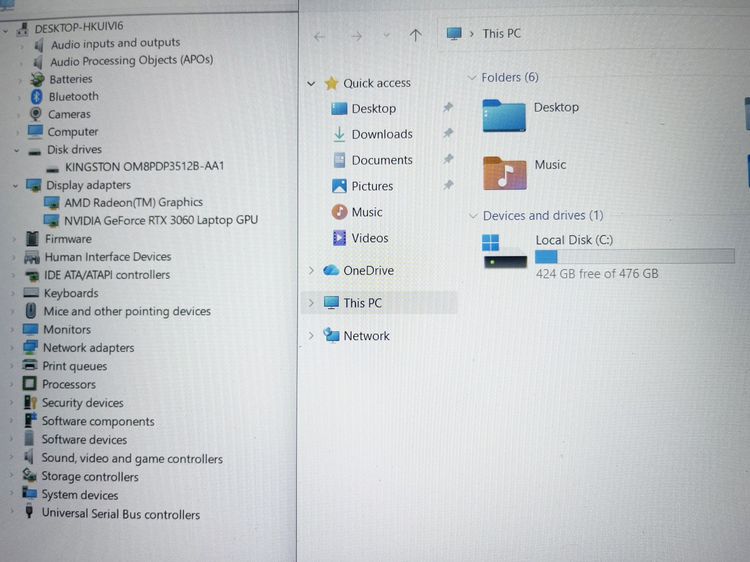Select KINGSTON OM8PDP3512B-AA1 disk drive
Screen dimensions: 750x562
[x=144, y=166]
